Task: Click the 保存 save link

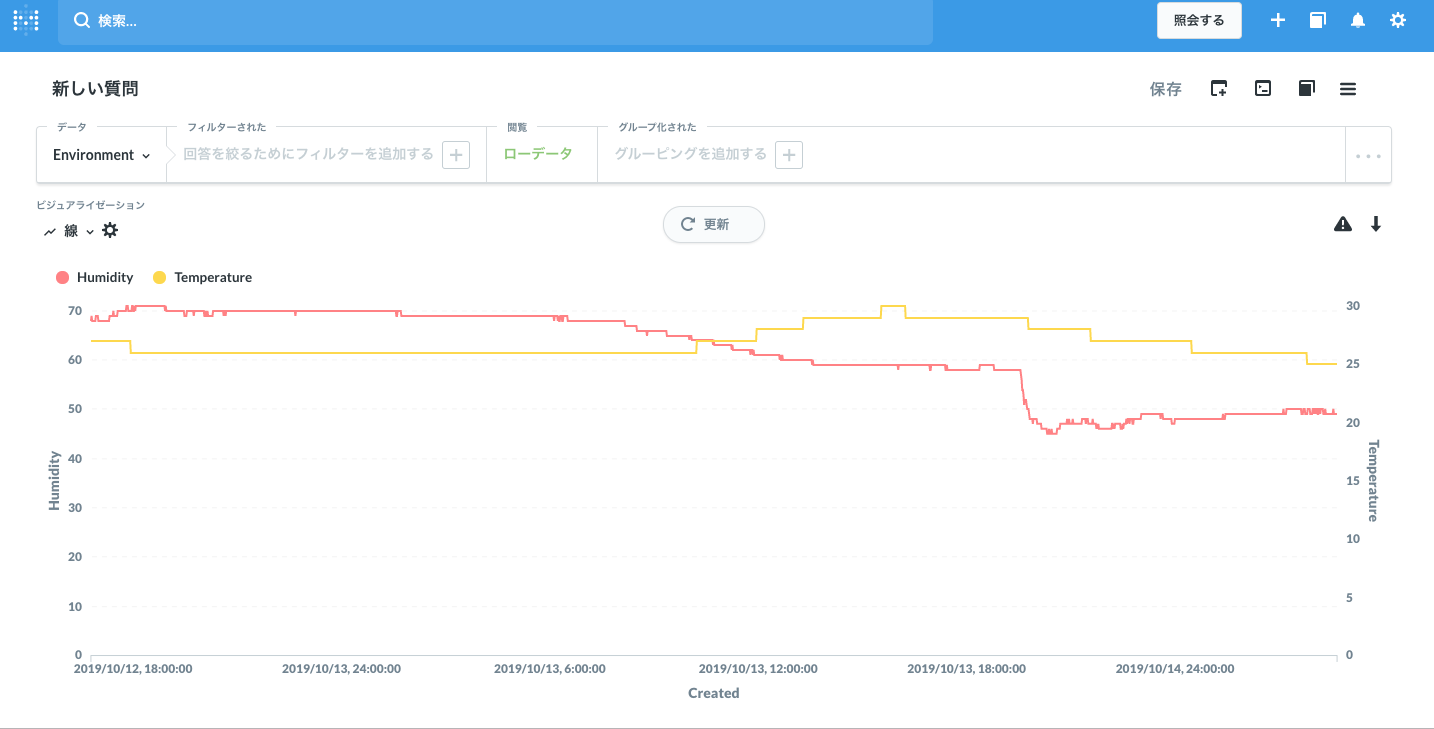Action: (x=1166, y=89)
